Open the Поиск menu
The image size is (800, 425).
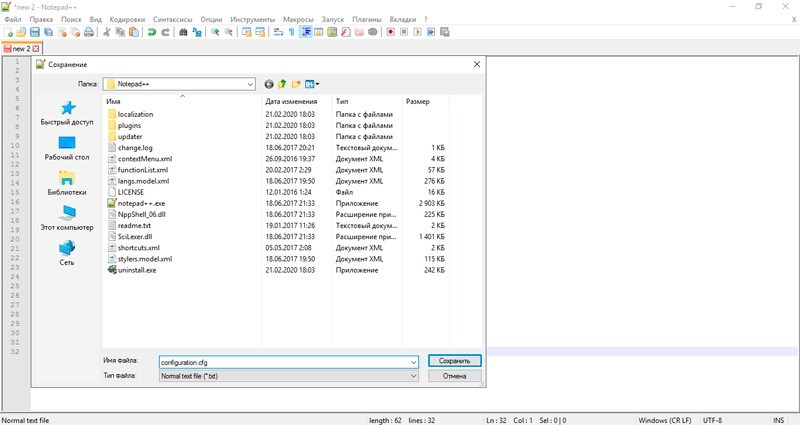click(71, 19)
